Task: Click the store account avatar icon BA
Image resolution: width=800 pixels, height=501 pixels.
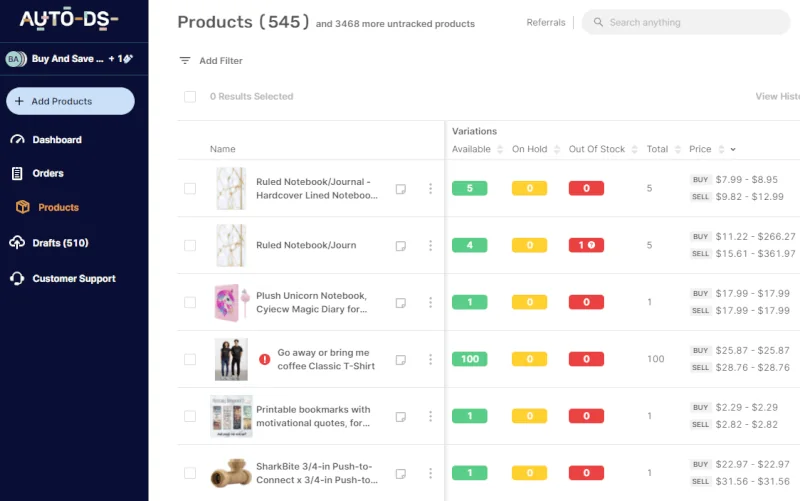Action: pyautogui.click(x=14, y=59)
